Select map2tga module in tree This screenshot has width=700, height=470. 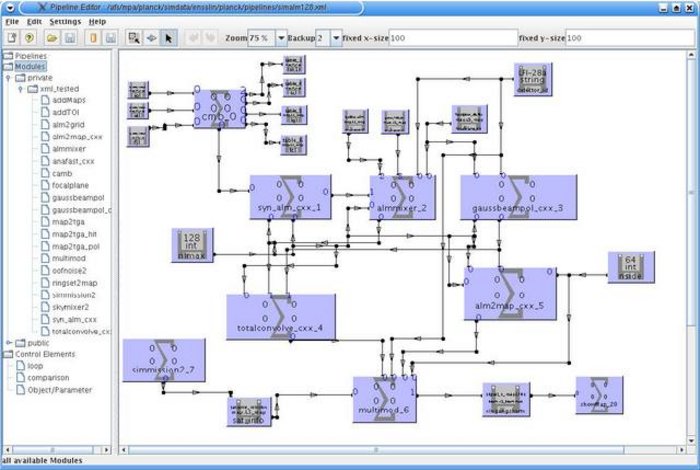pos(68,222)
